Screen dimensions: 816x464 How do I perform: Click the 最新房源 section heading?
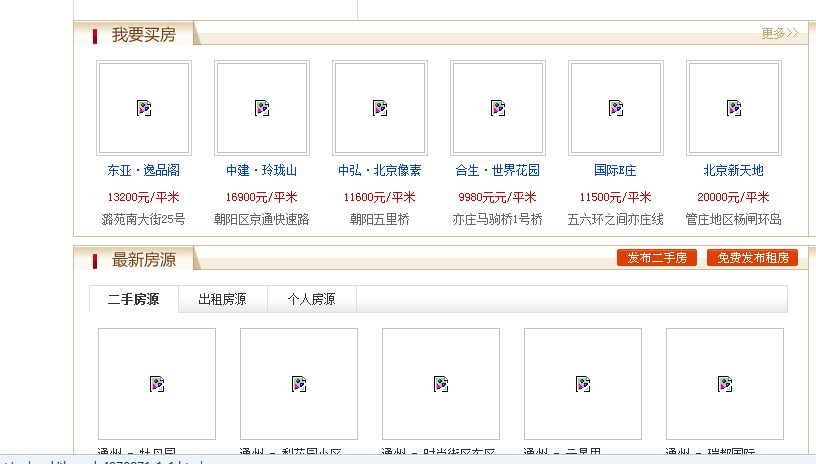click(x=144, y=260)
